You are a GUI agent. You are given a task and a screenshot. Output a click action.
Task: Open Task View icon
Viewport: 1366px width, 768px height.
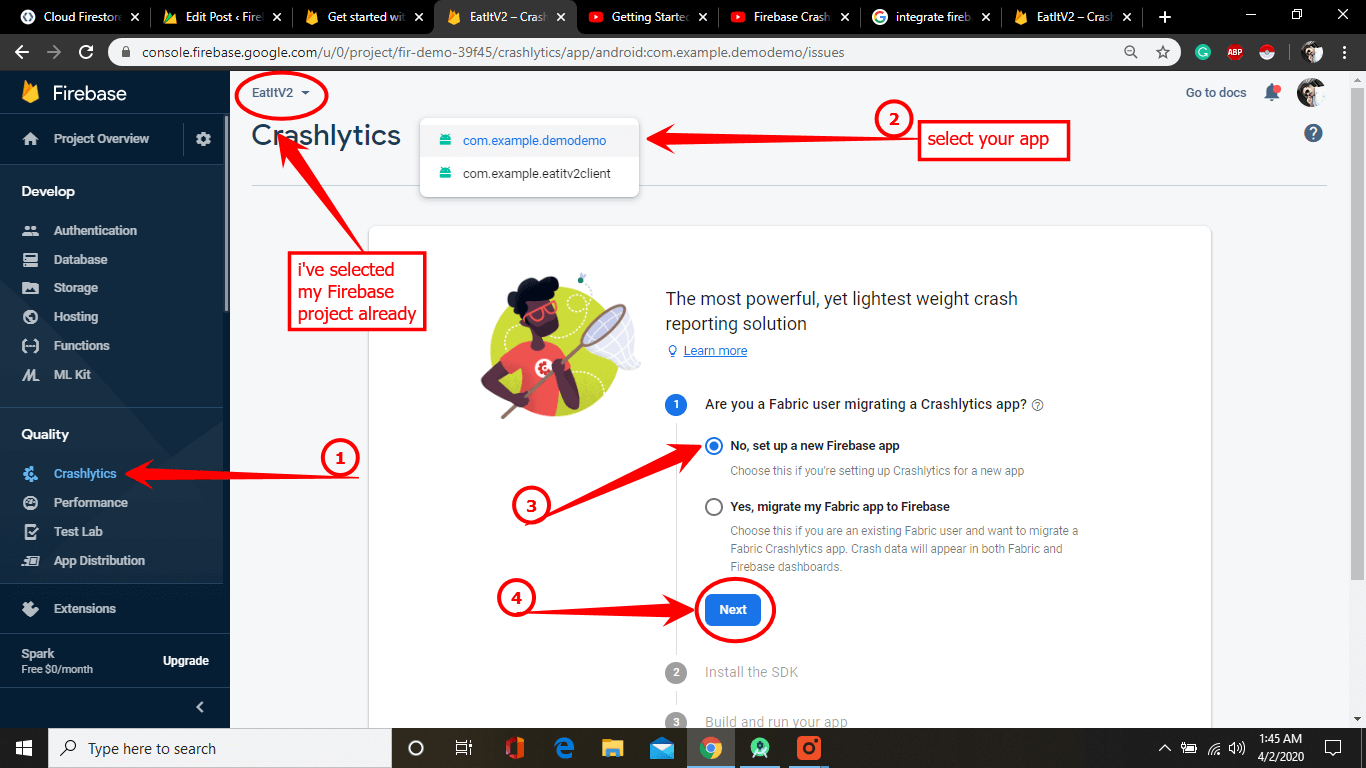pos(464,748)
